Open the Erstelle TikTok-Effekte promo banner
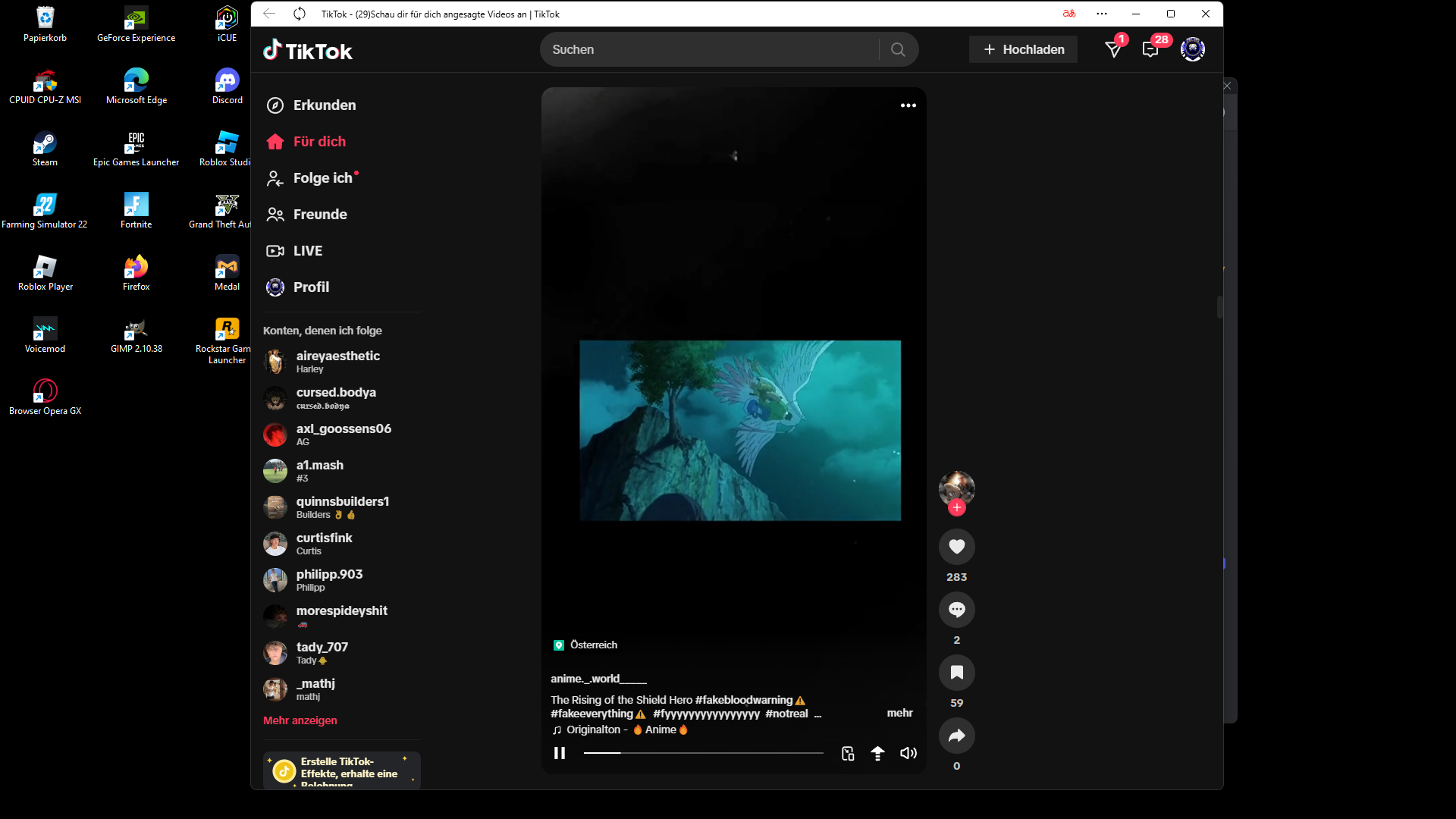1456x819 pixels. coord(342,770)
